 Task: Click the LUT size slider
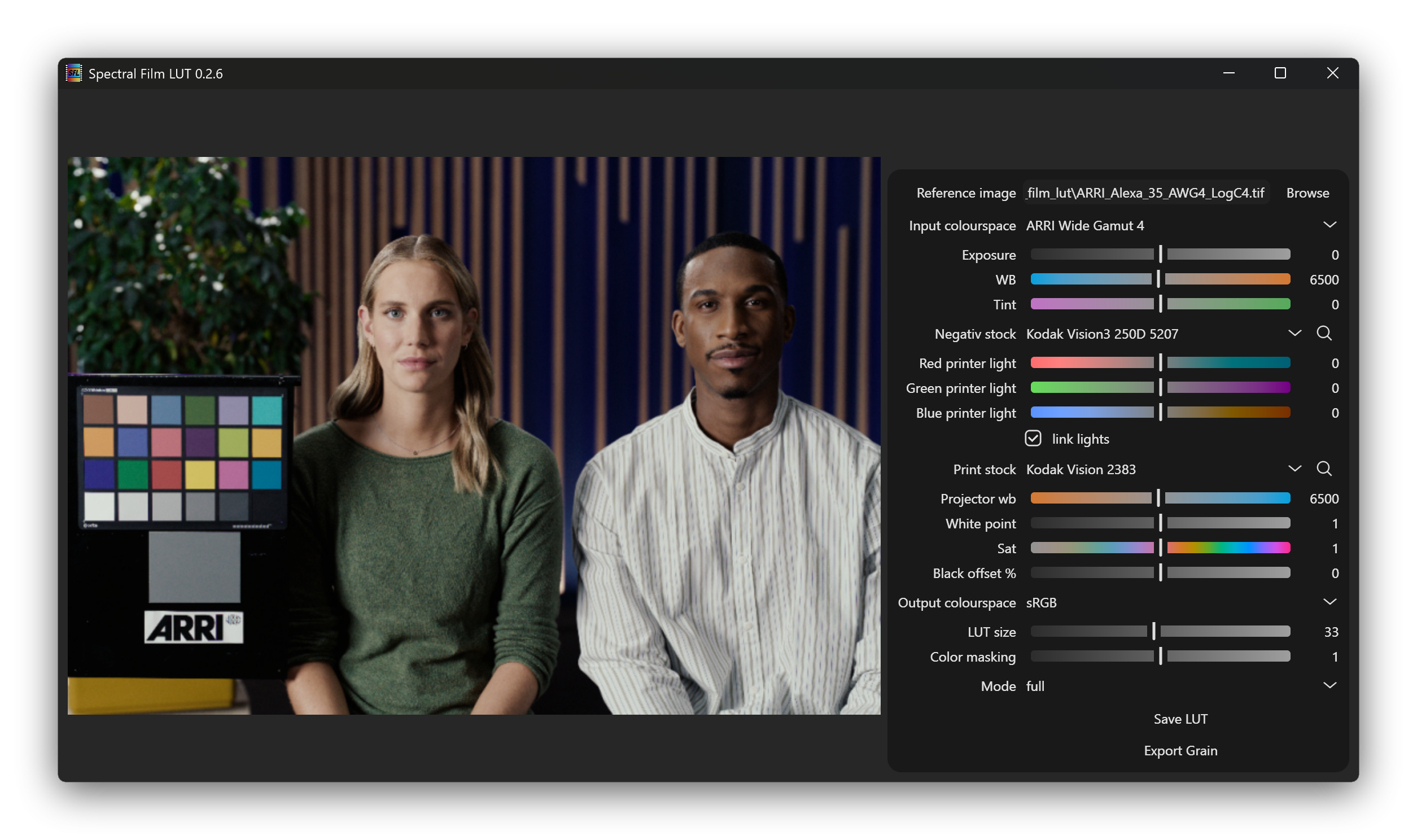pyautogui.click(x=1160, y=632)
